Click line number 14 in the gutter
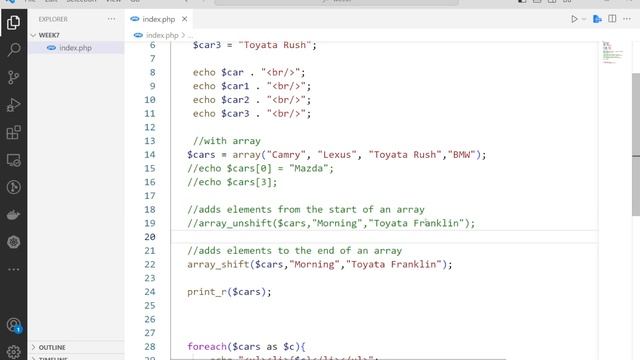Screen dimensions: 640x360 [x=150, y=155]
